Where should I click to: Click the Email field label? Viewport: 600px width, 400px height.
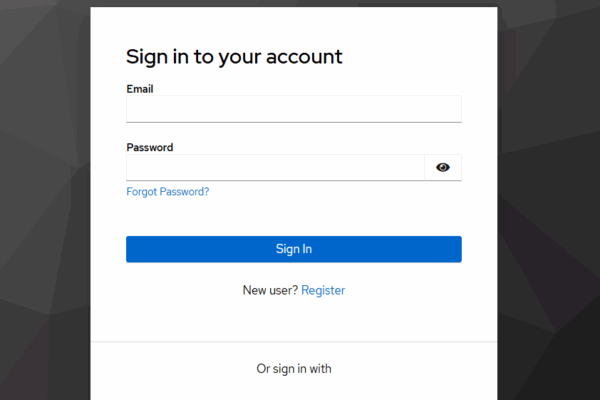pyautogui.click(x=140, y=89)
